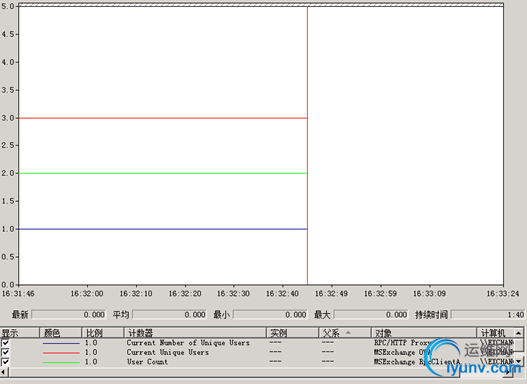Click the 最新 value field
Screen dimensions: 527x384
click(69, 315)
